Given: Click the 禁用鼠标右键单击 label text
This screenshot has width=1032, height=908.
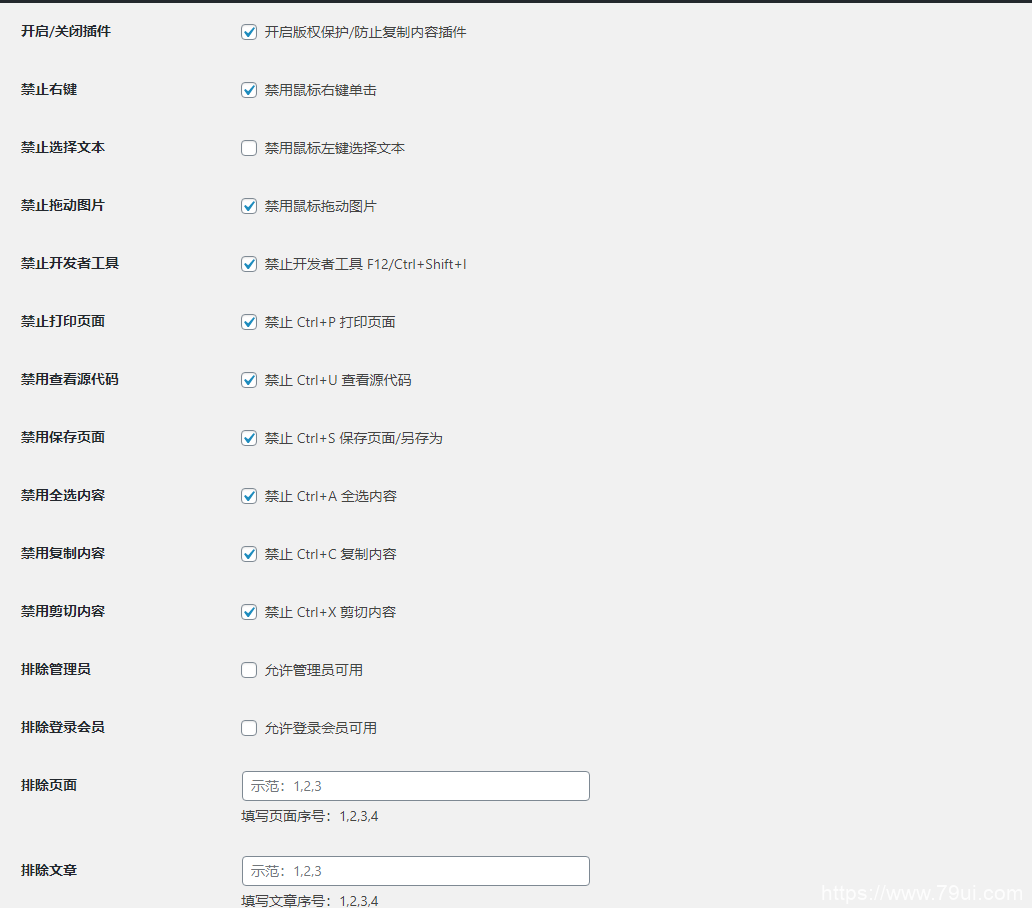Looking at the screenshot, I should [320, 90].
